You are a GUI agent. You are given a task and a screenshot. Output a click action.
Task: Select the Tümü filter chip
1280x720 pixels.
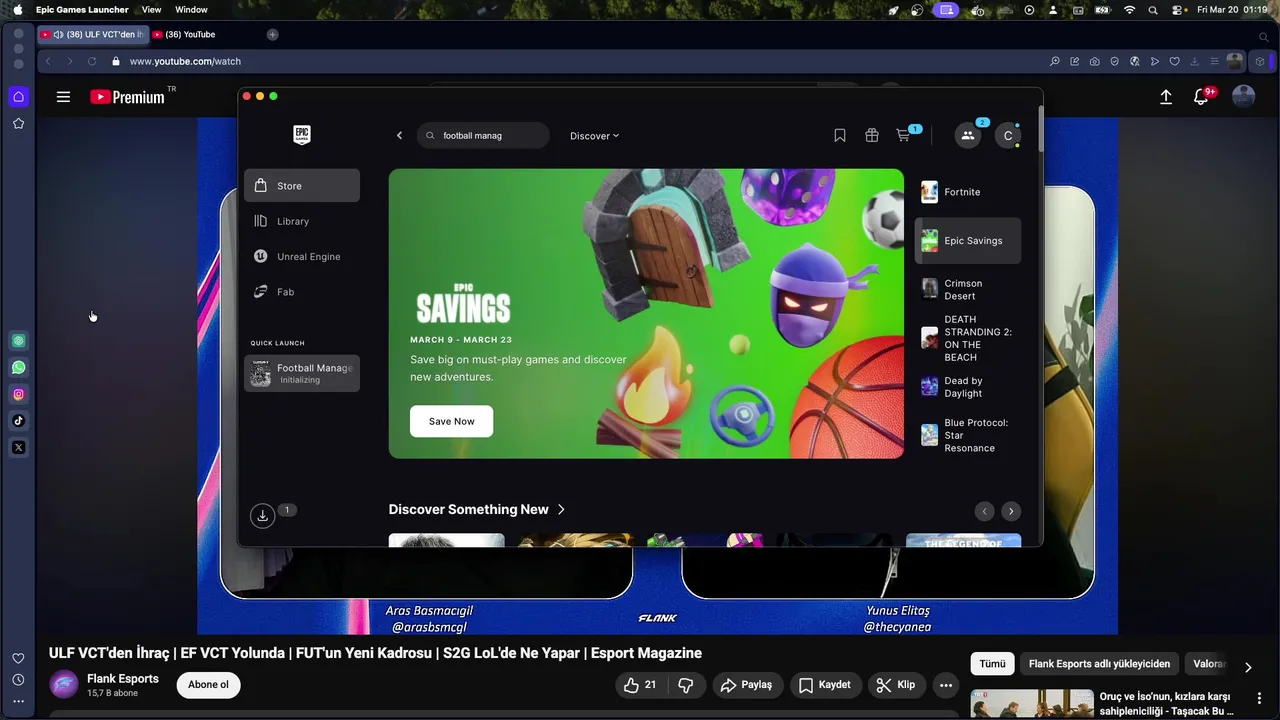(992, 664)
